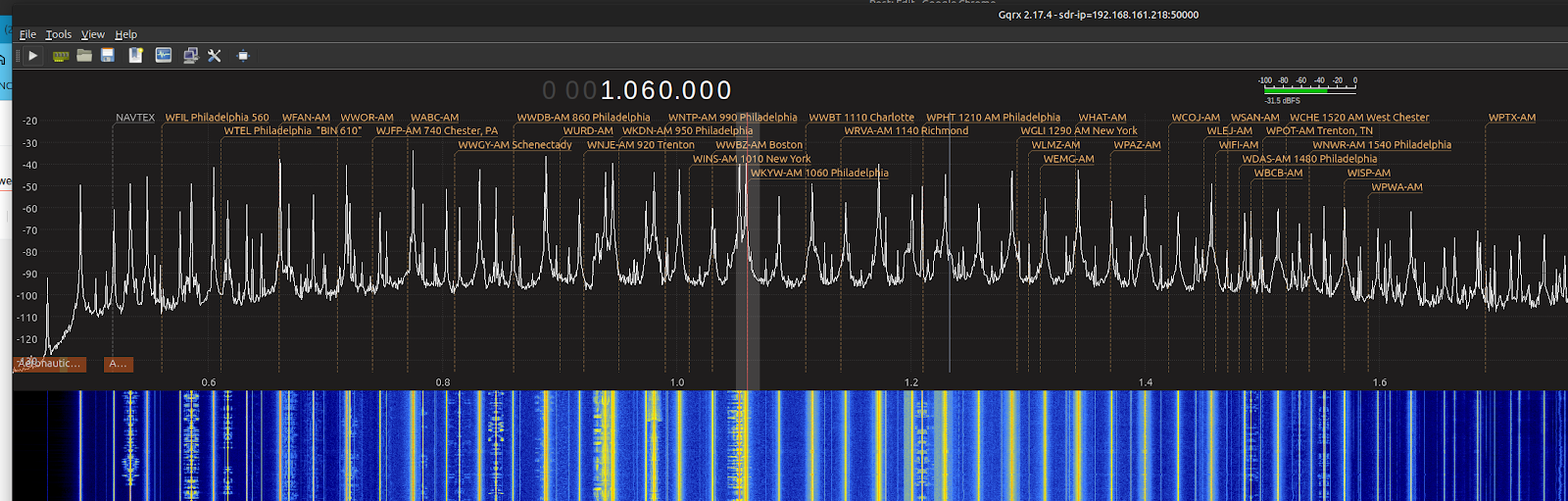Image resolution: width=1568 pixels, height=501 pixels.
Task: Click the WPWA-AM bookmark label
Action: coord(1396,186)
